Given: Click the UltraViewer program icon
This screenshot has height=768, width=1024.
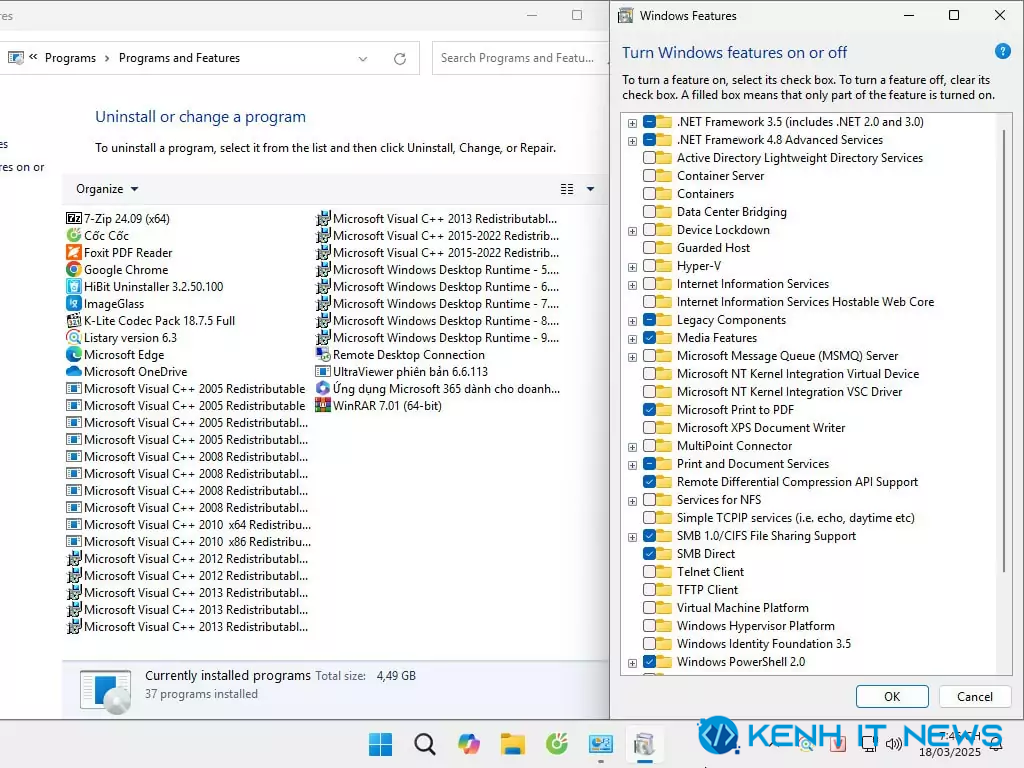Looking at the screenshot, I should click(323, 371).
